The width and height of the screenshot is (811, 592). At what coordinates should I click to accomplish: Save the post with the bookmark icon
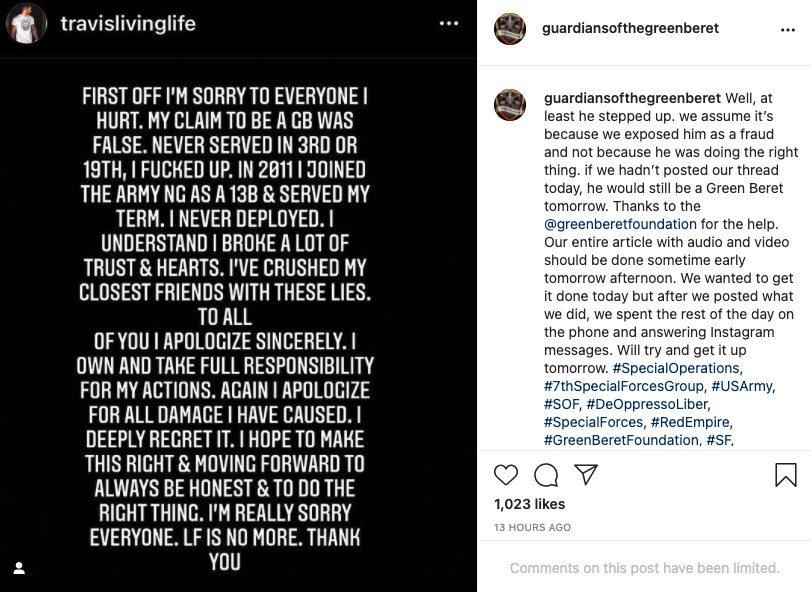(786, 475)
